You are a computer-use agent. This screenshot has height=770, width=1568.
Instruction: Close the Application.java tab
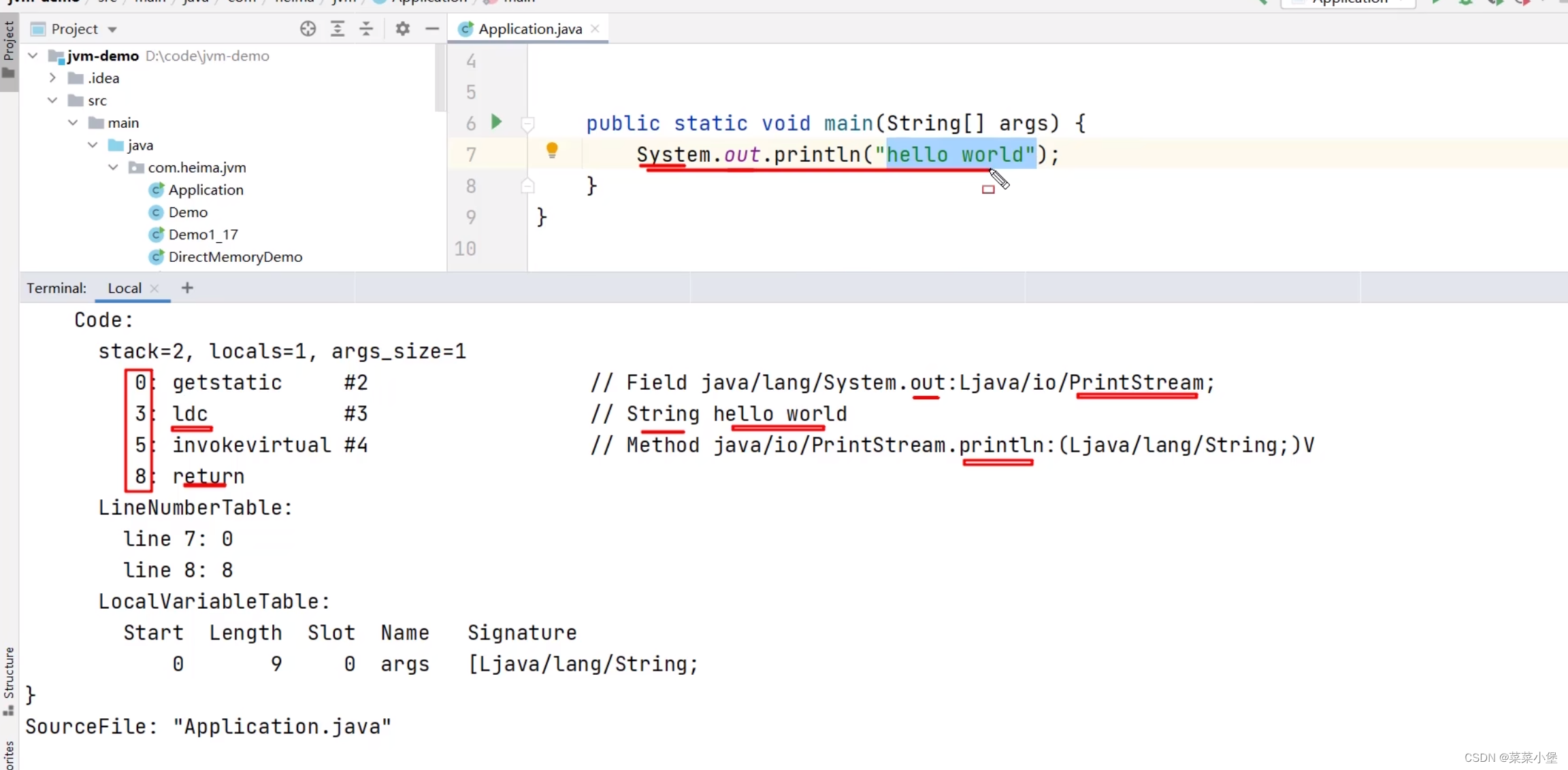click(x=595, y=29)
